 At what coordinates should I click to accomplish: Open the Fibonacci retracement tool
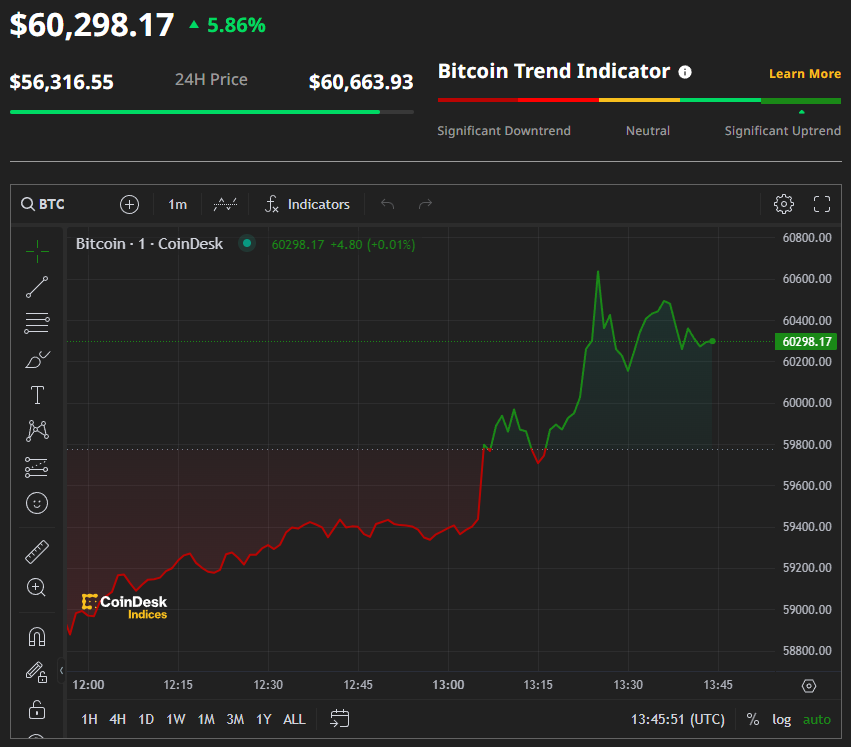point(37,323)
